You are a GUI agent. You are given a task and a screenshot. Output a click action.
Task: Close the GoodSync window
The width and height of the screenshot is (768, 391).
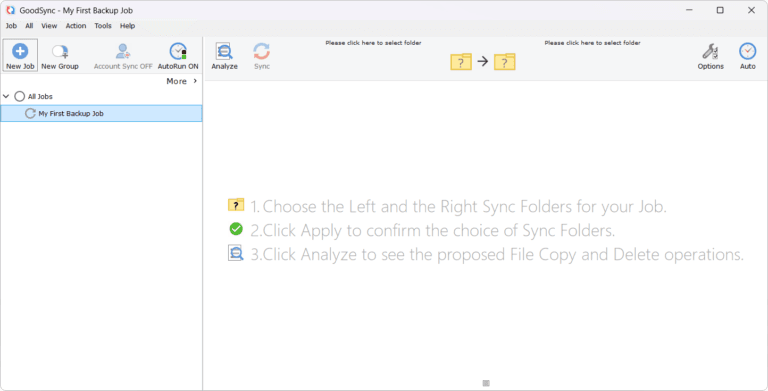(x=751, y=10)
